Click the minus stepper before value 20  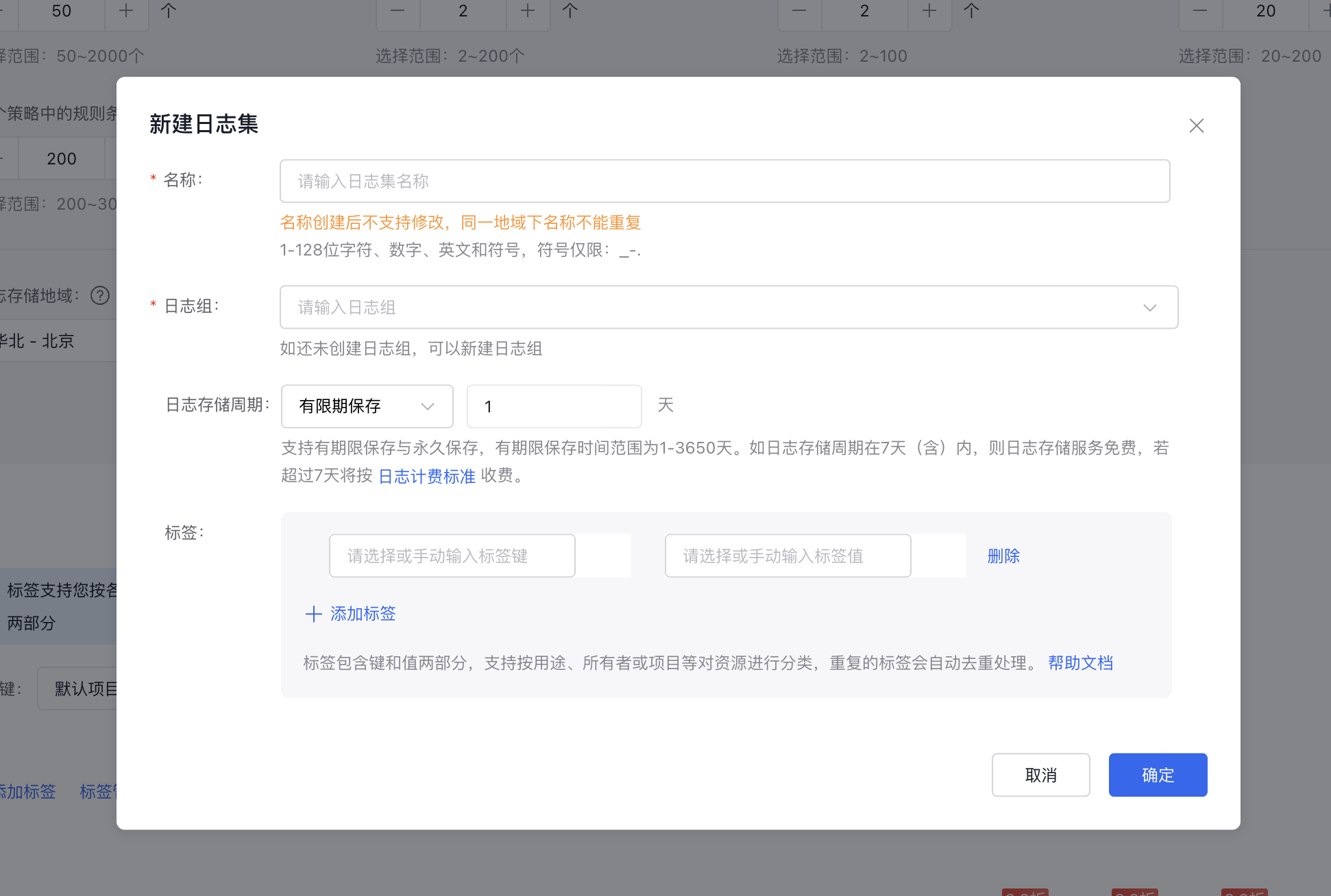pyautogui.click(x=1200, y=11)
